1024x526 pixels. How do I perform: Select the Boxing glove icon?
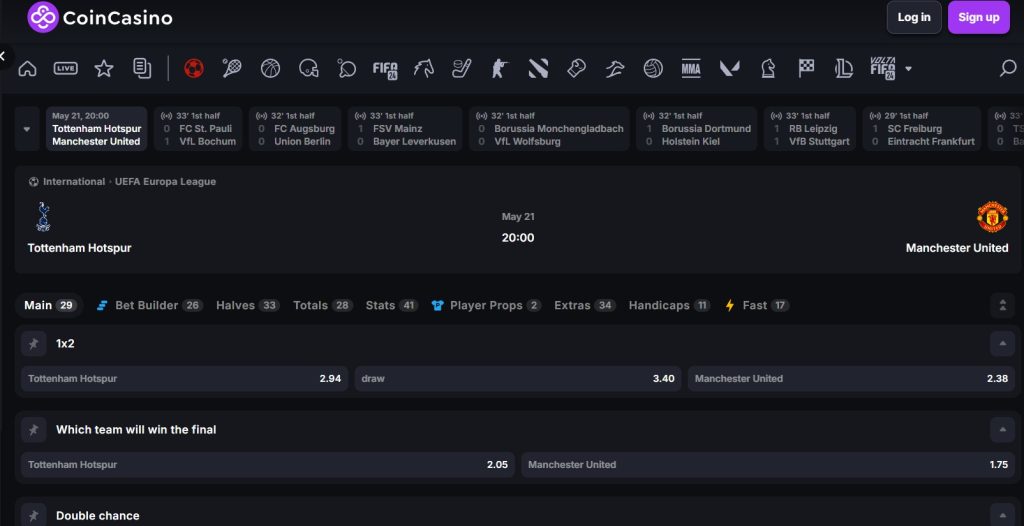(x=576, y=68)
